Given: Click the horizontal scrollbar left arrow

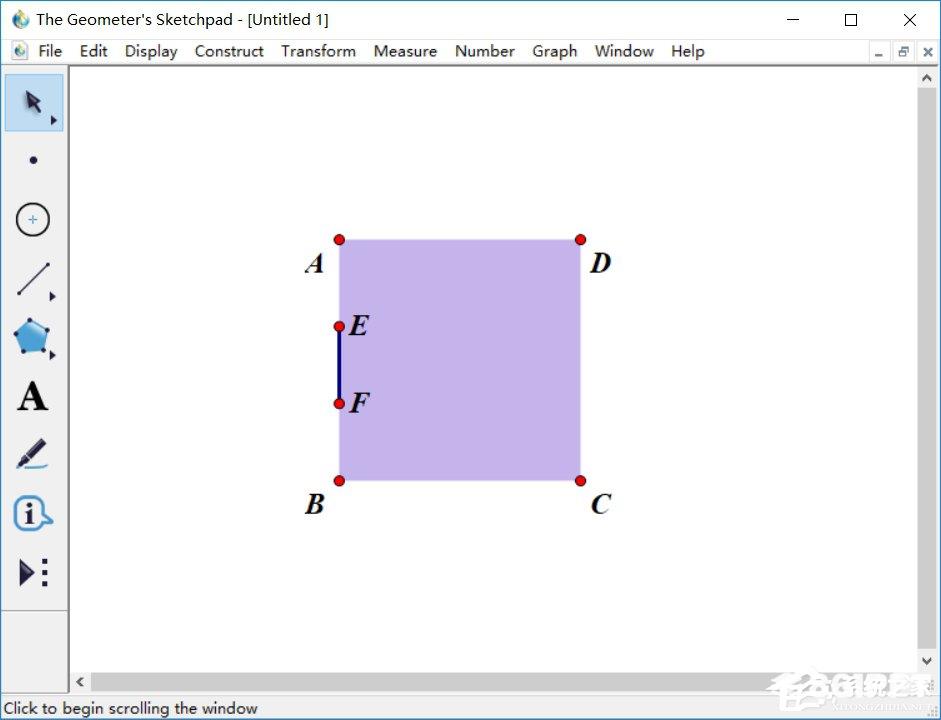Looking at the screenshot, I should click(80, 682).
